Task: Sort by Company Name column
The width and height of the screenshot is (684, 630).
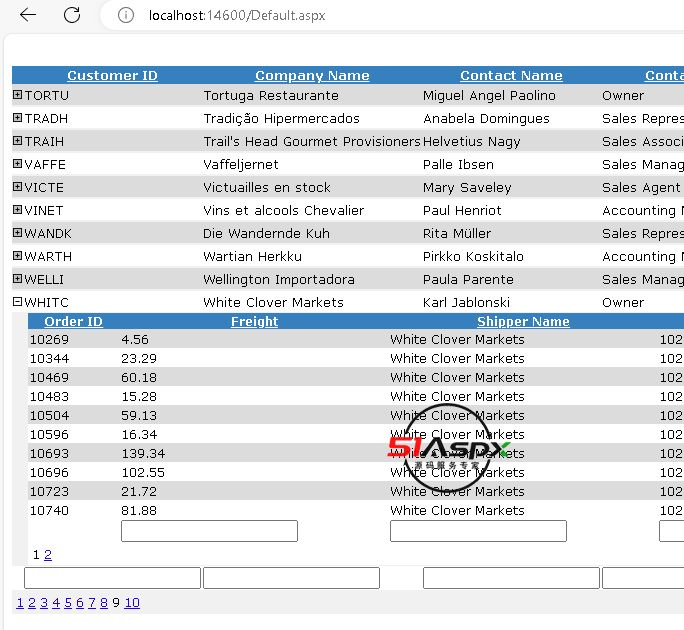Action: click(312, 76)
